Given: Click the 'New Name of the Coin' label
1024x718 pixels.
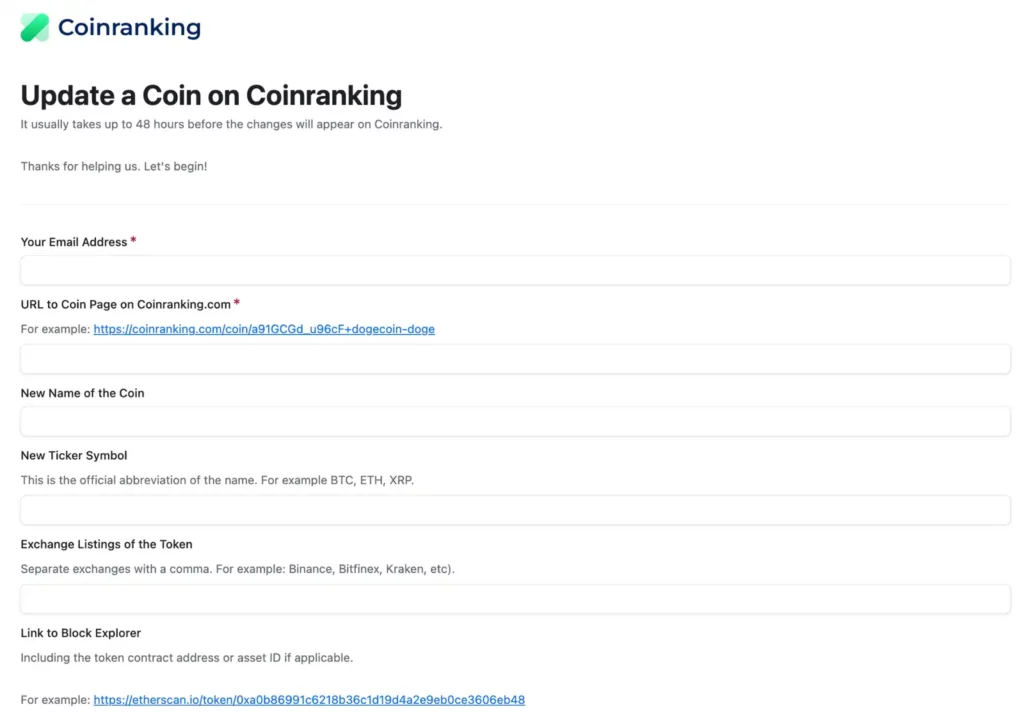Looking at the screenshot, I should coord(82,393).
